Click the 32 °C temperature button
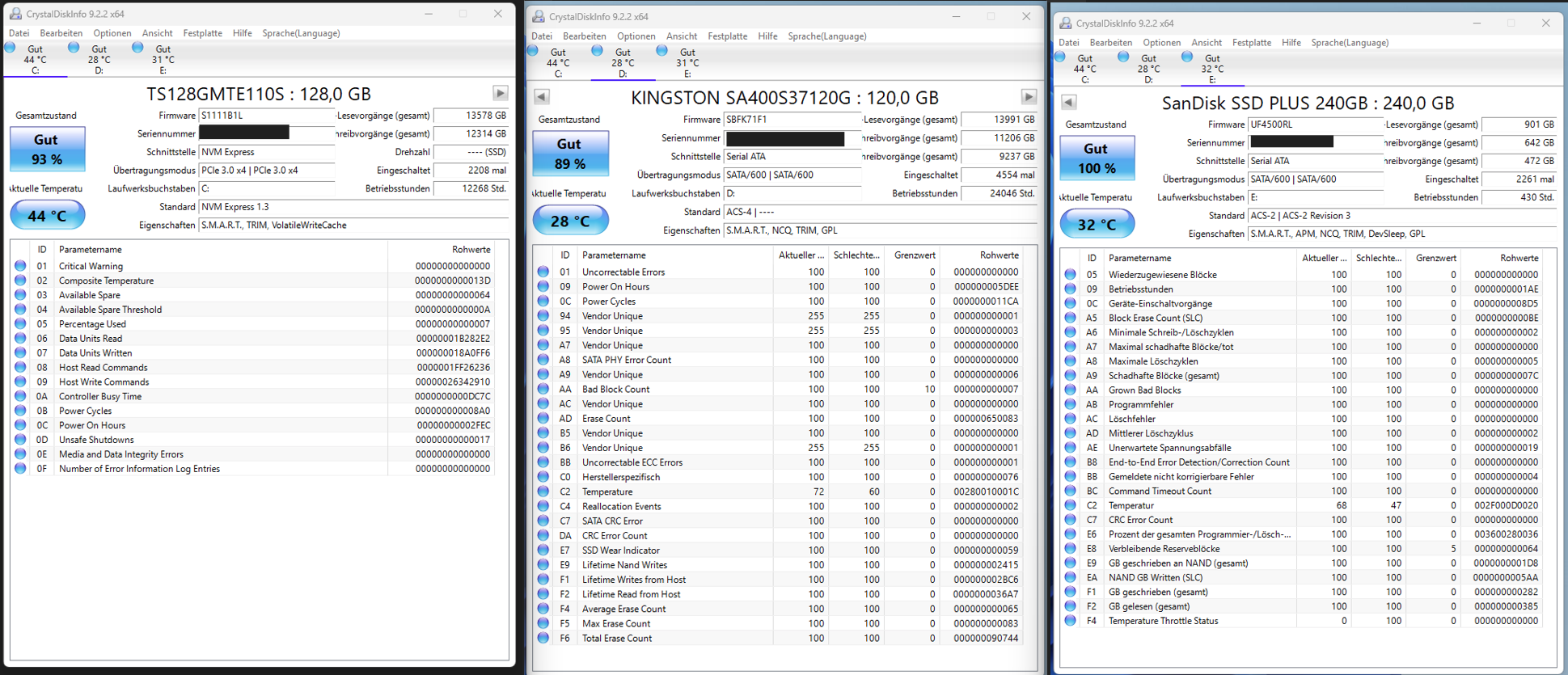Viewport: 1568px width, 675px height. click(x=1097, y=224)
